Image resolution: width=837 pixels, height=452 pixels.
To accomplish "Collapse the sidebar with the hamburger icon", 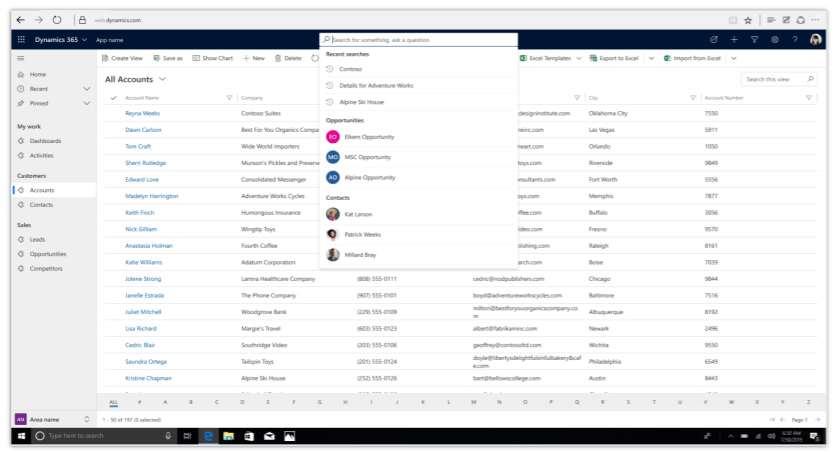I will pyautogui.click(x=21, y=58).
